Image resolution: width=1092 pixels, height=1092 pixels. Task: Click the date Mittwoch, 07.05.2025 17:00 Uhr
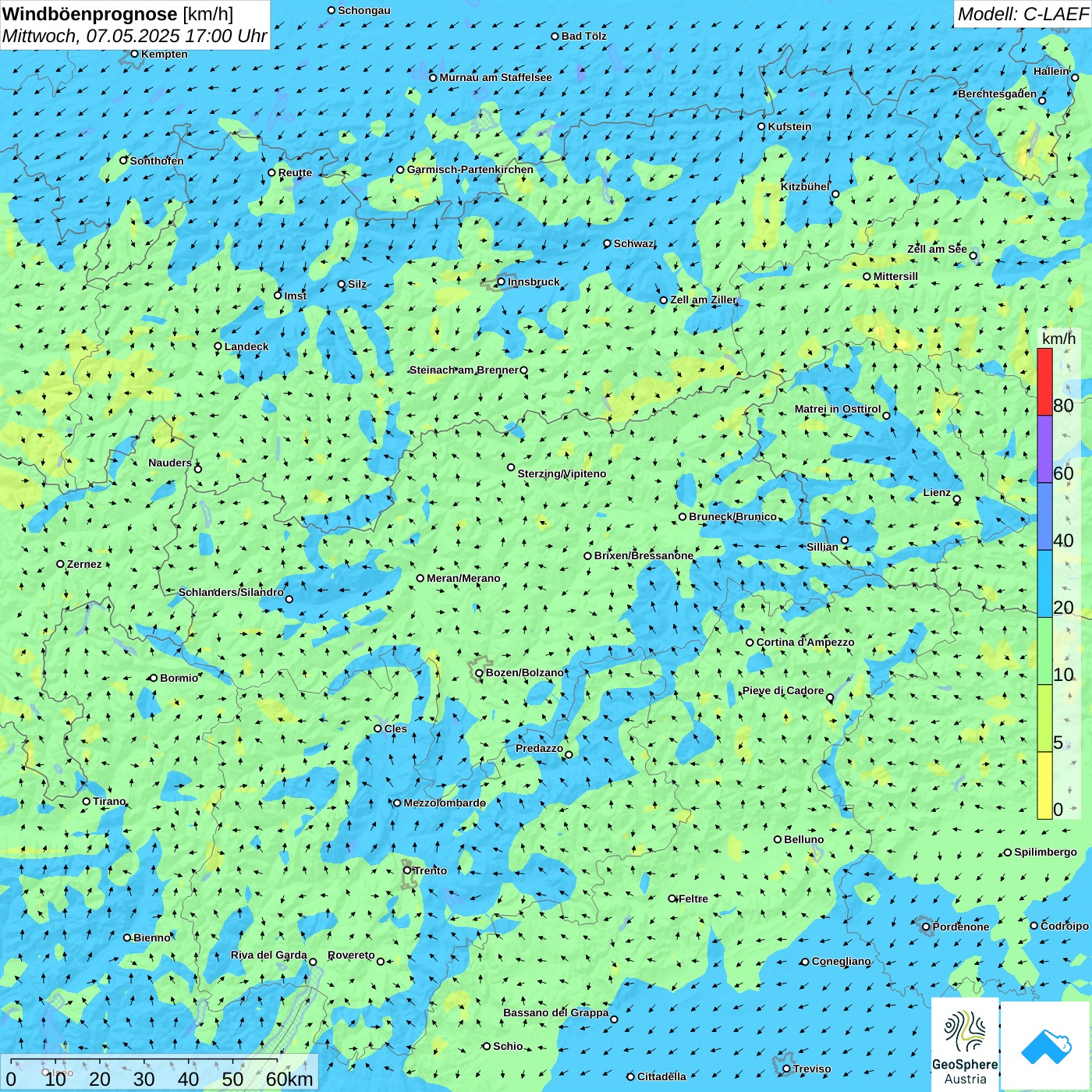(135, 36)
